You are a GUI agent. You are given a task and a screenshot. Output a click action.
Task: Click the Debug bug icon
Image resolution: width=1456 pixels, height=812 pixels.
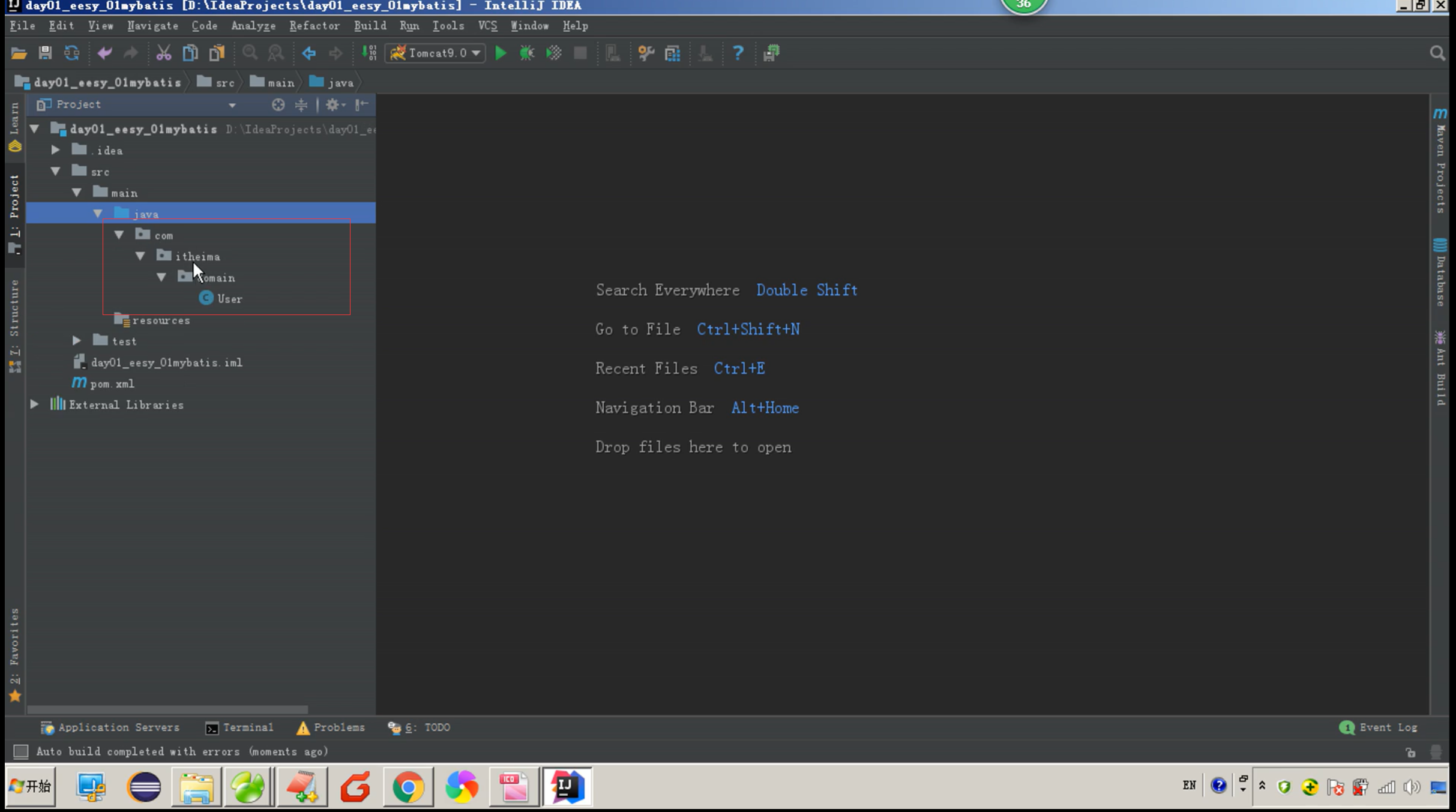(x=526, y=53)
